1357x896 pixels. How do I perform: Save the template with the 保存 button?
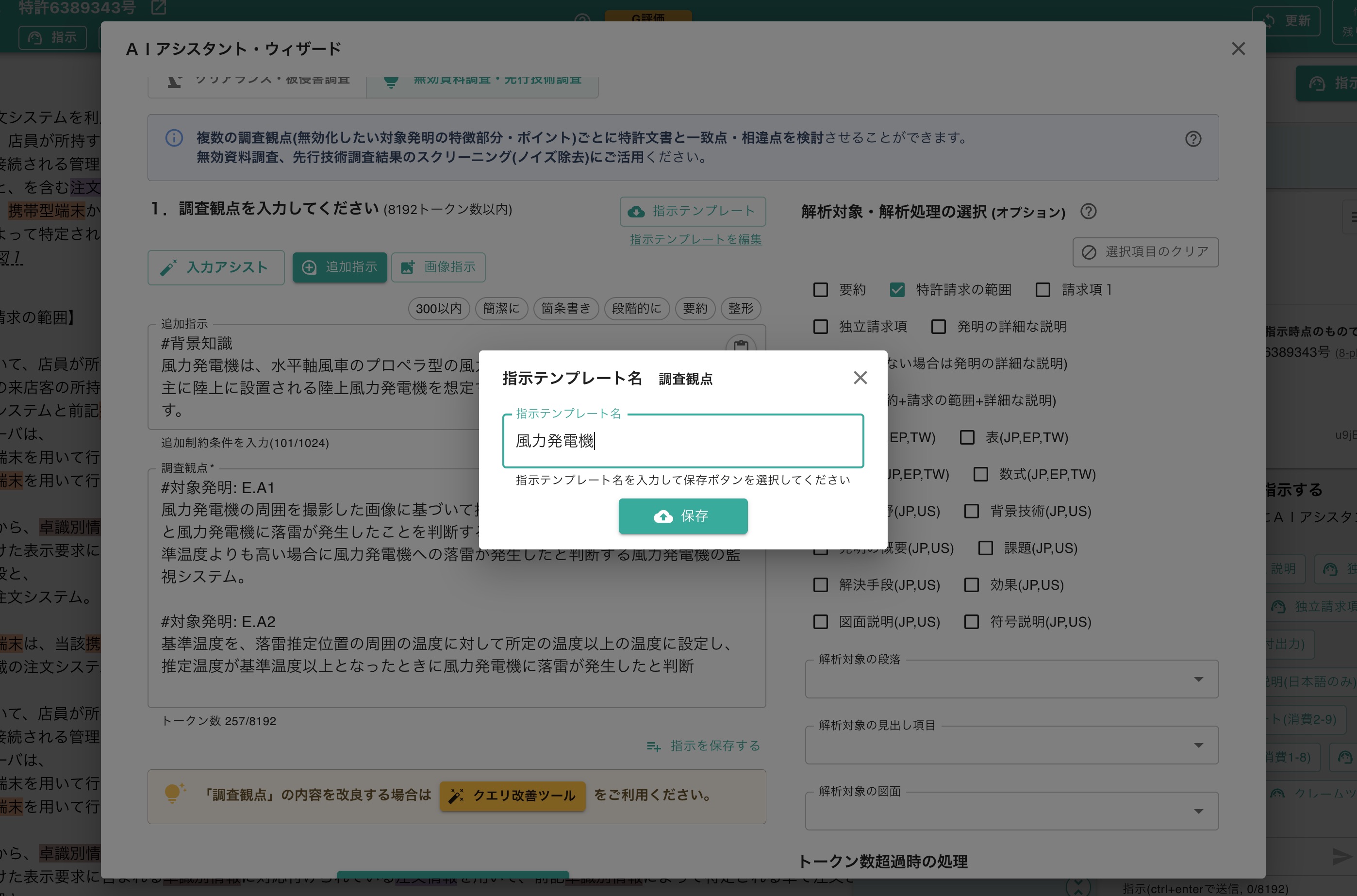tap(683, 516)
